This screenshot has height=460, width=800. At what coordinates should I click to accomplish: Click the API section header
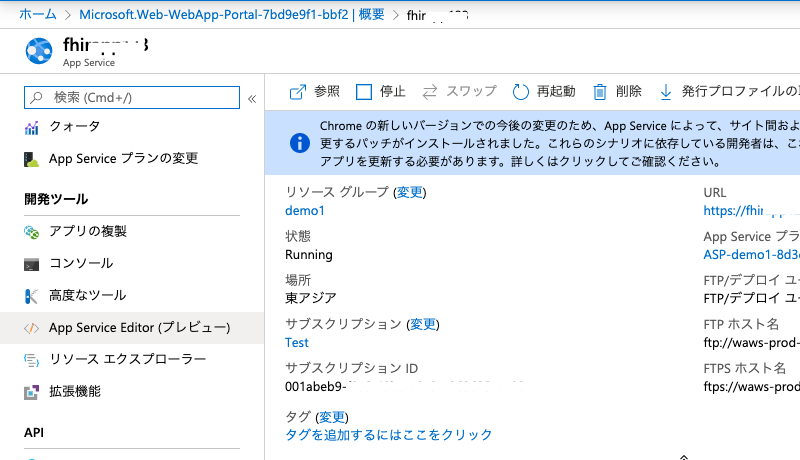tap(34, 432)
